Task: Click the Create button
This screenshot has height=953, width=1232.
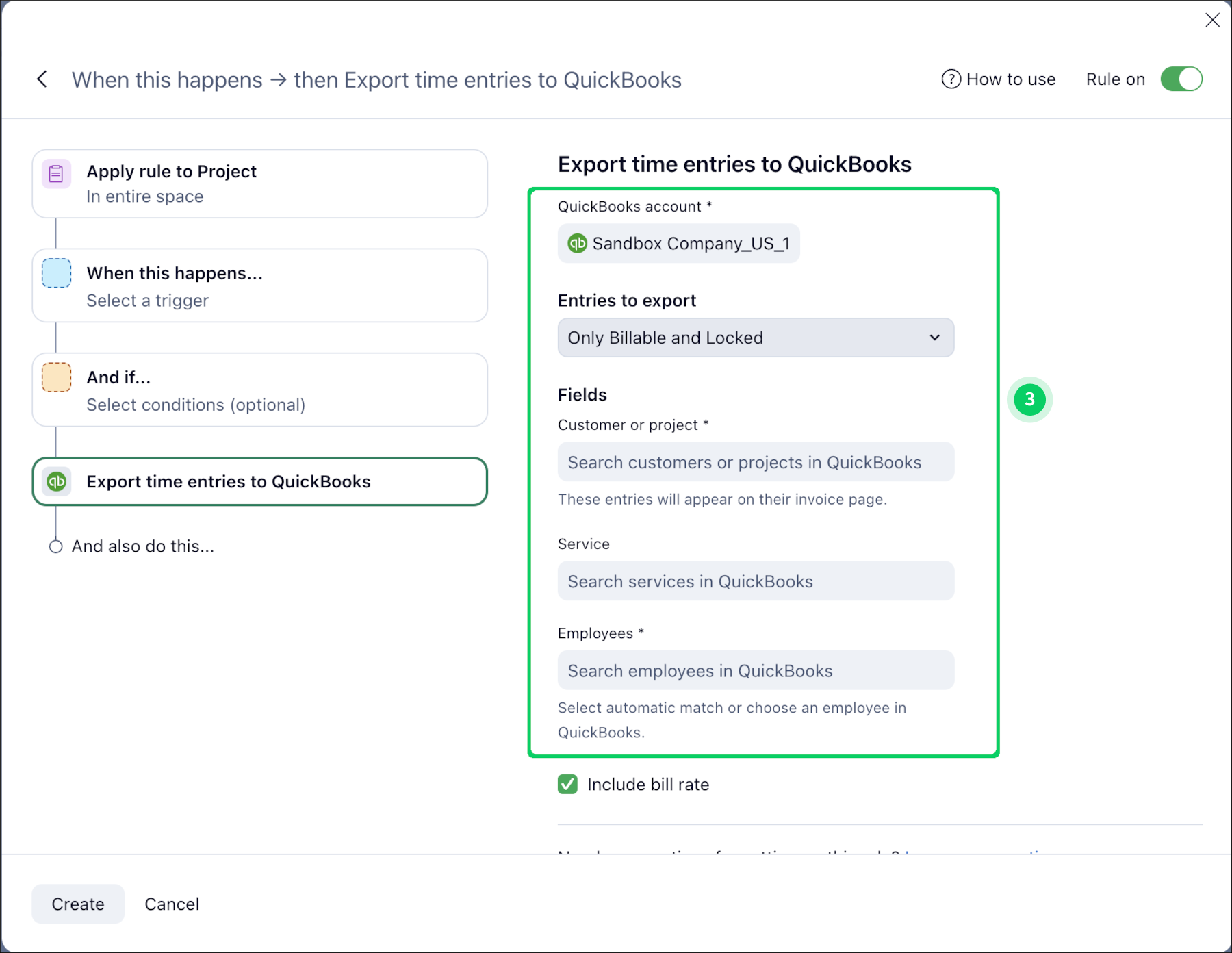Action: (x=78, y=904)
